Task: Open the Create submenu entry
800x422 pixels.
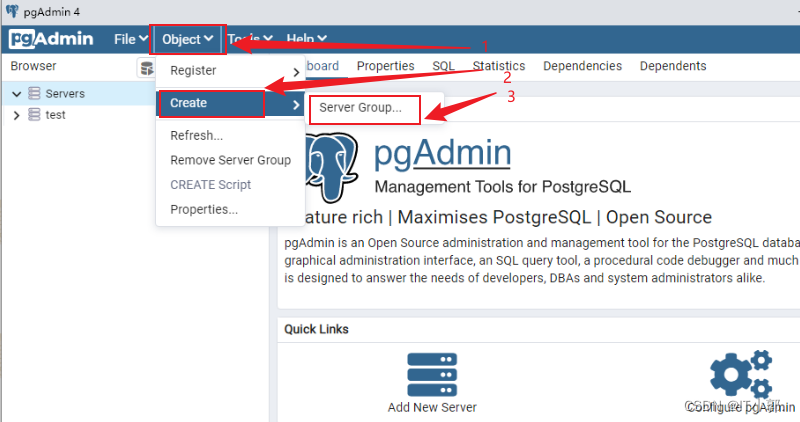Action: [x=231, y=104]
